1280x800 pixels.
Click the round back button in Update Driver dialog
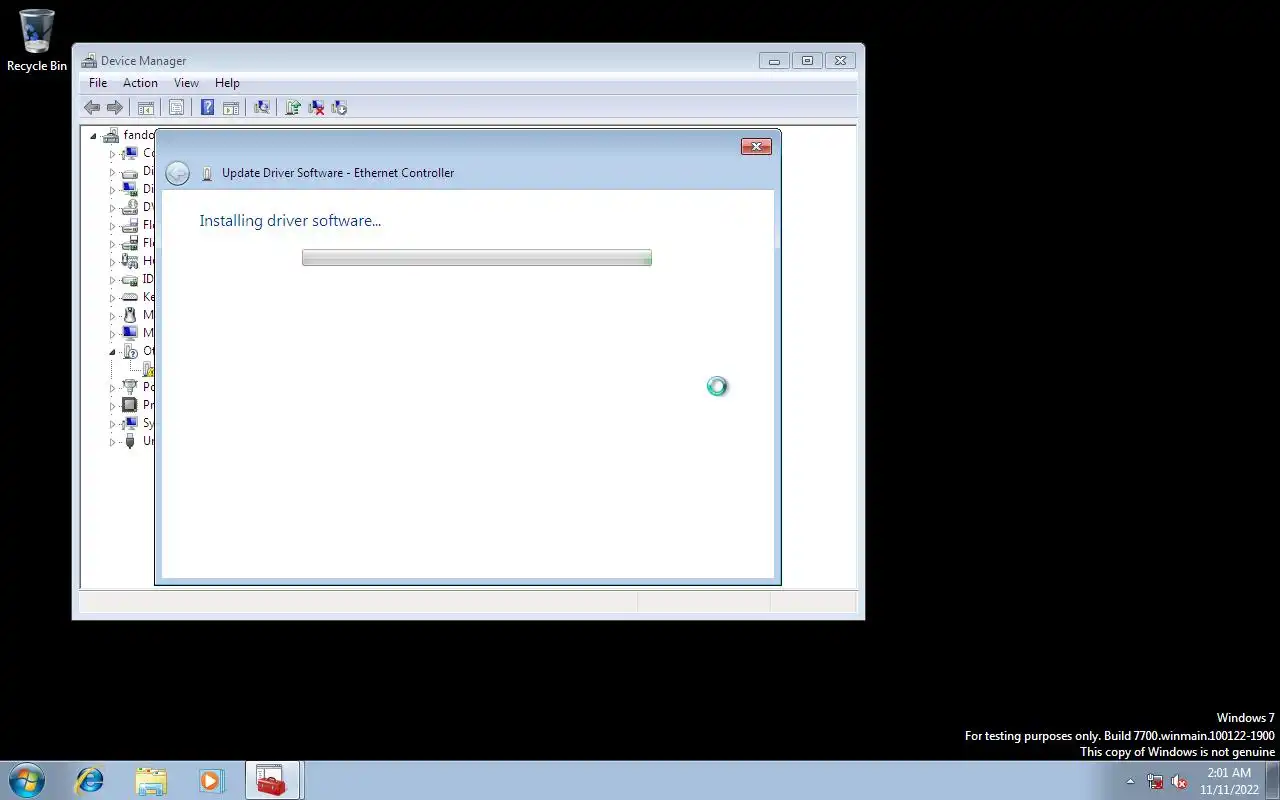(177, 173)
